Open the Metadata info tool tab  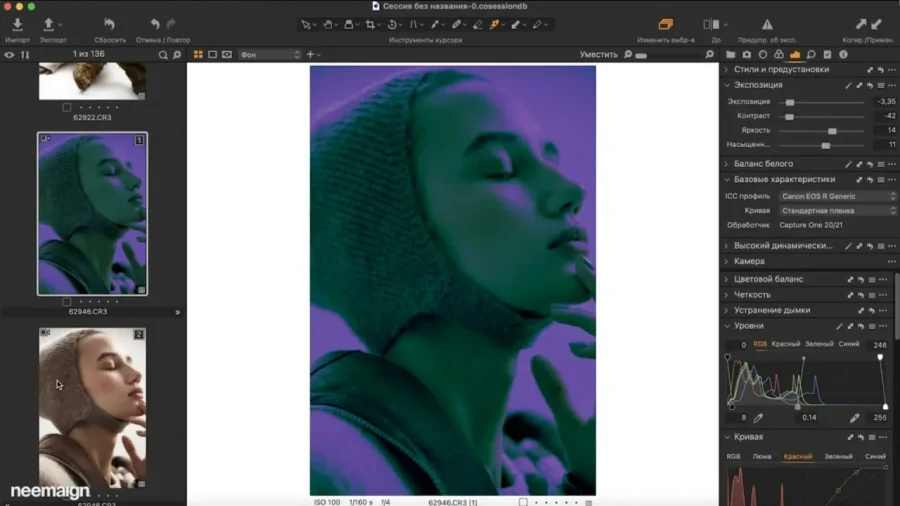843,55
